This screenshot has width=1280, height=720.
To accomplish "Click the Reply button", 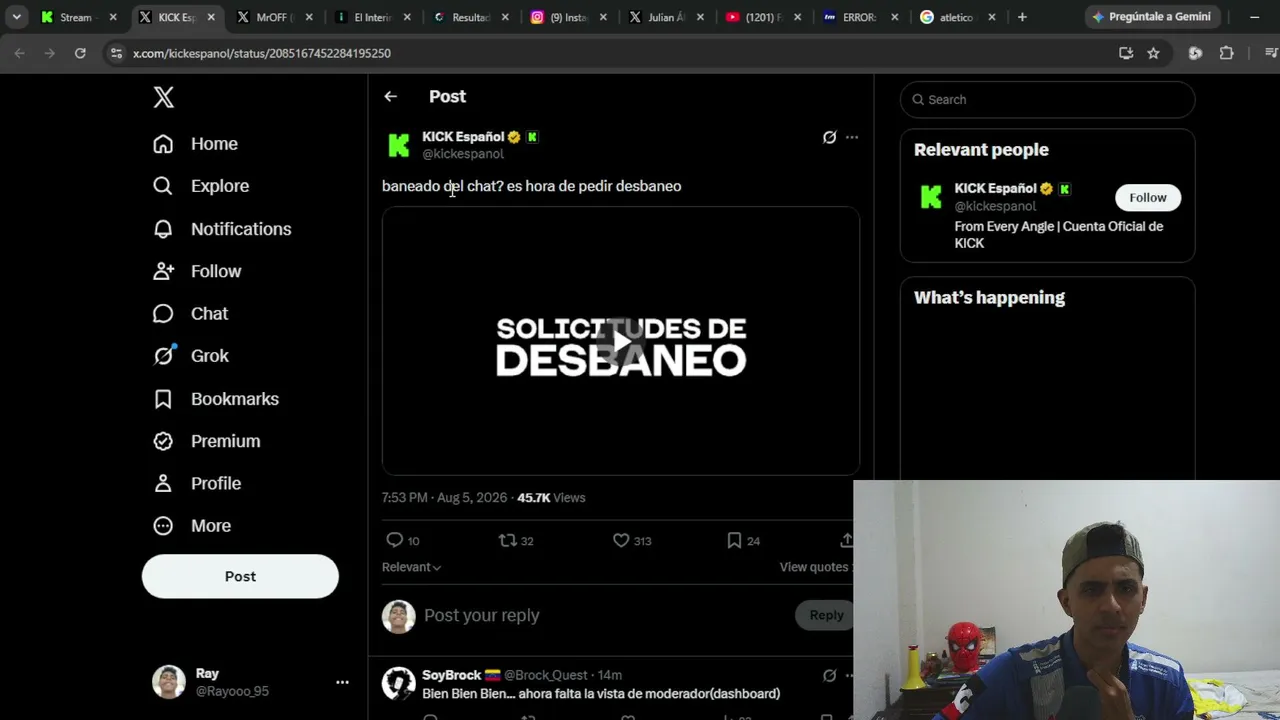I will click(x=826, y=615).
